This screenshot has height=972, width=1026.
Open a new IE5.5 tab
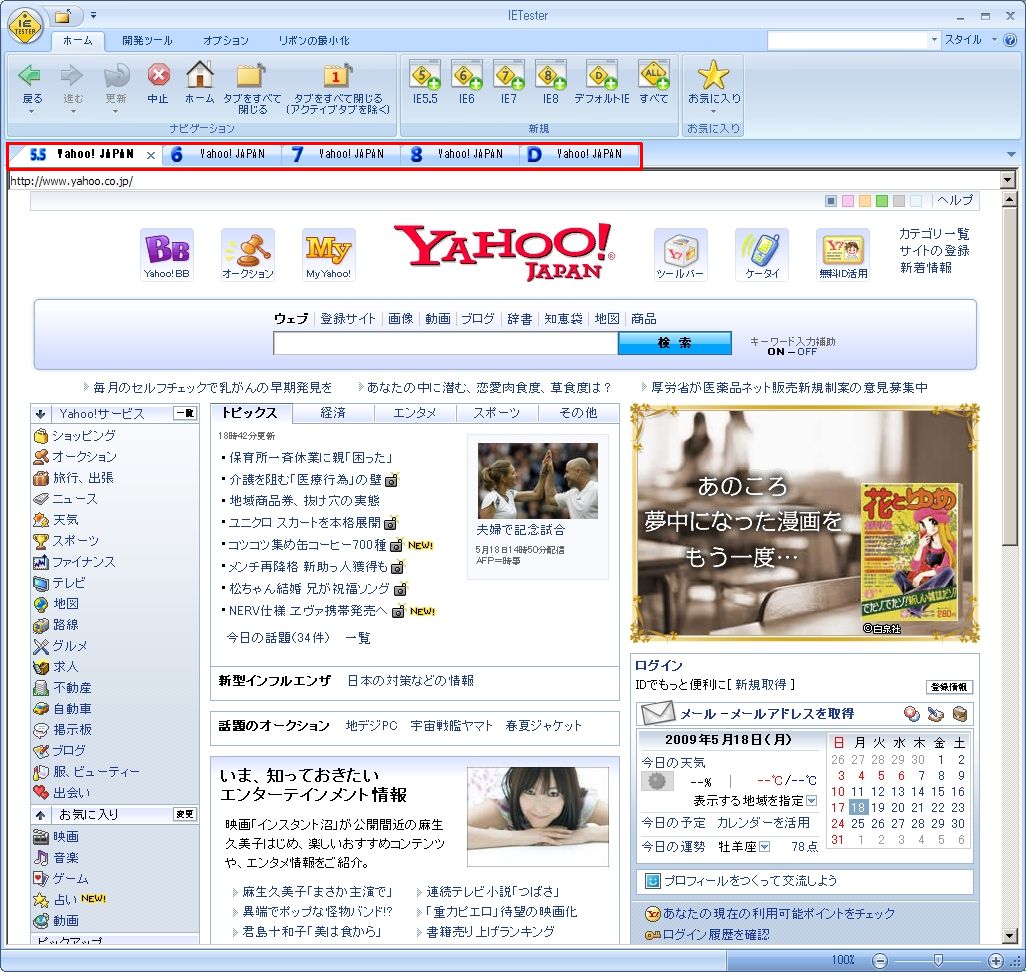pyautogui.click(x=425, y=75)
